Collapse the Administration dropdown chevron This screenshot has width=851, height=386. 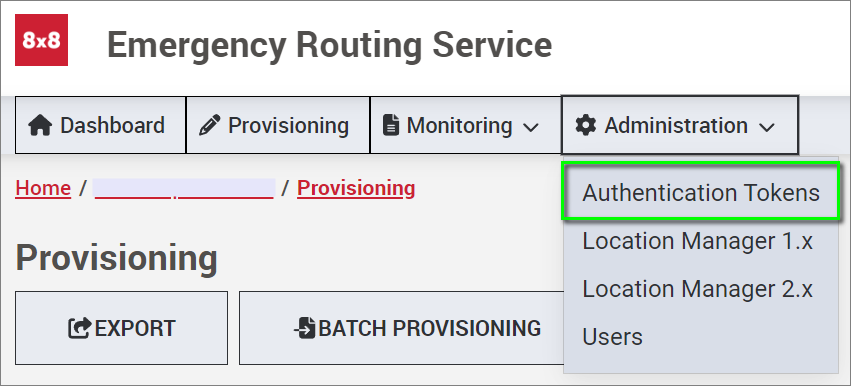(x=766, y=128)
